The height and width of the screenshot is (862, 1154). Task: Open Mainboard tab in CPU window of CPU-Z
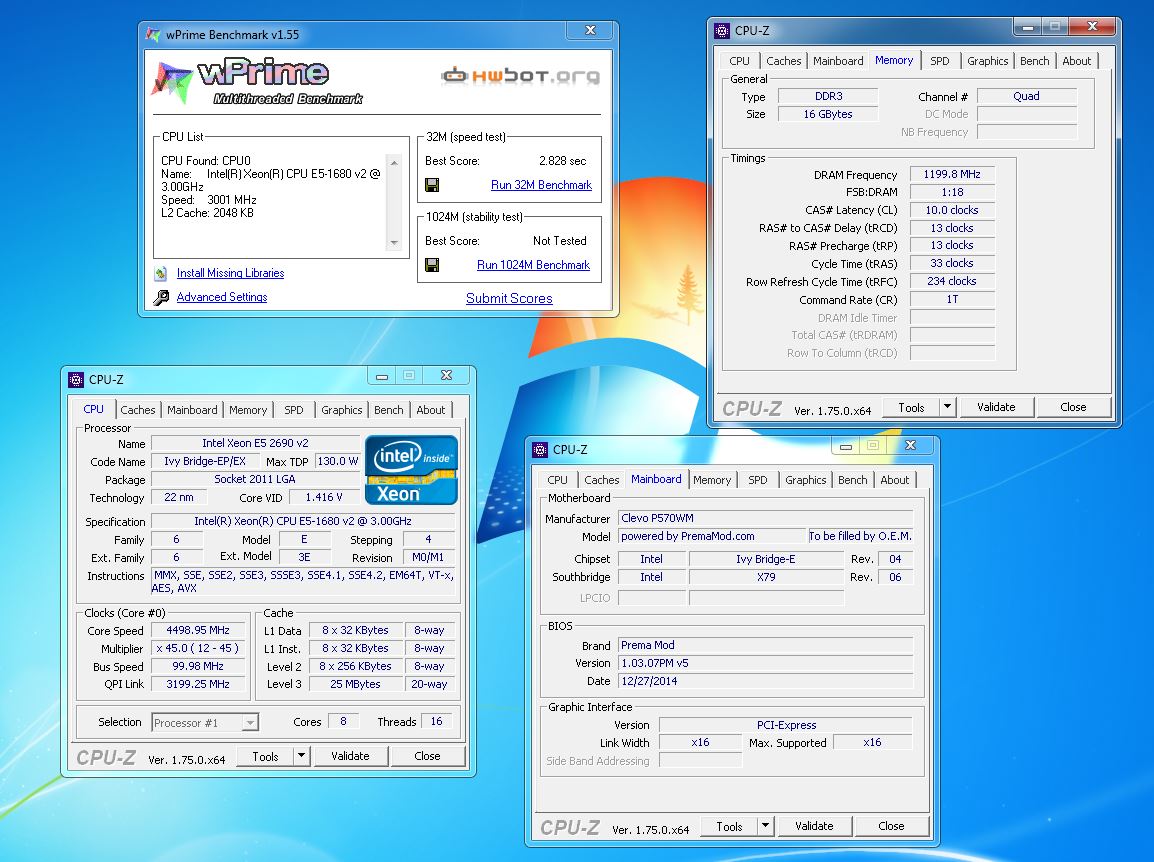pos(191,410)
